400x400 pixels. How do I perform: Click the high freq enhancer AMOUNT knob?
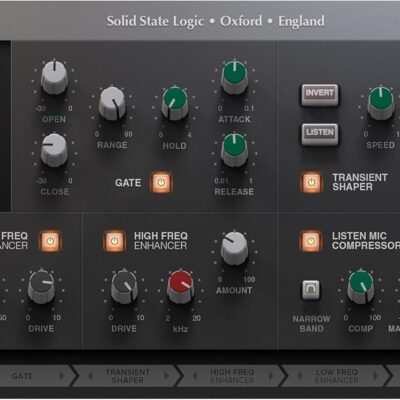pos(235,248)
